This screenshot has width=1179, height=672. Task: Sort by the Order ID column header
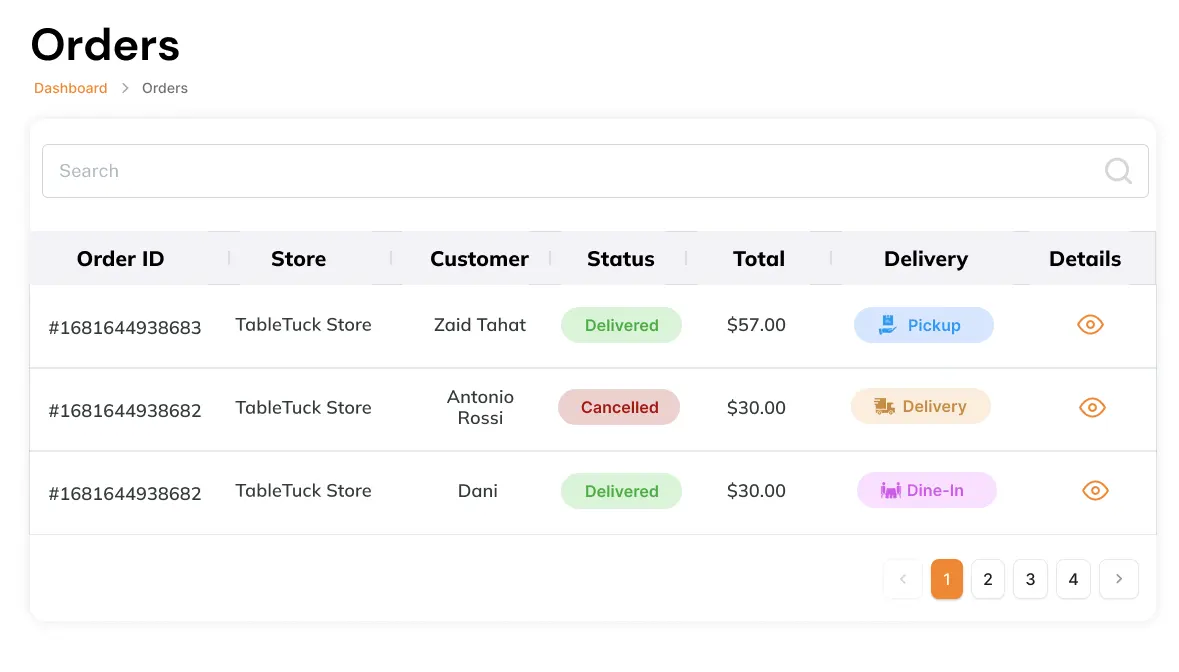point(120,259)
